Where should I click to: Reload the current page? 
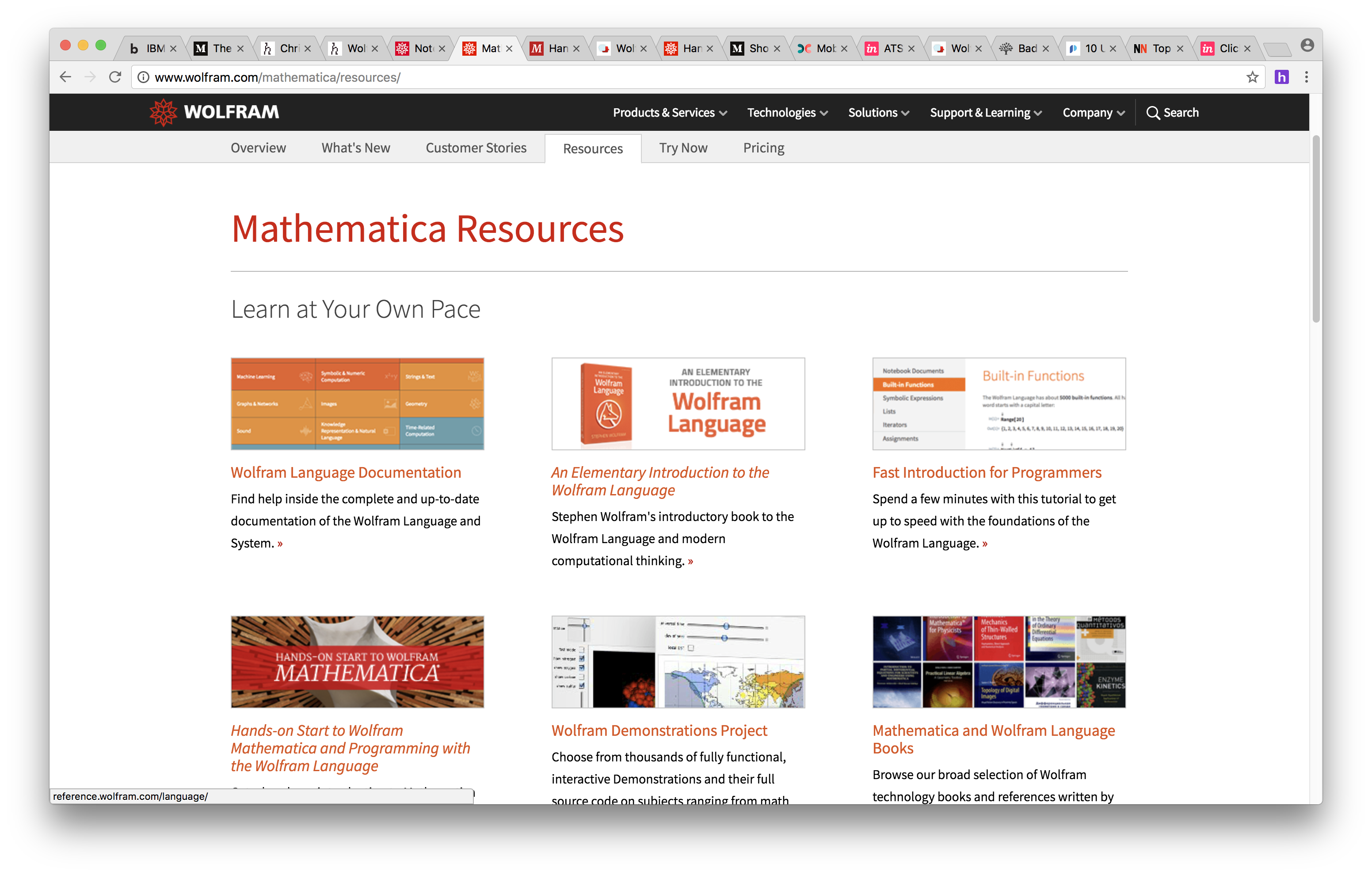(115, 77)
